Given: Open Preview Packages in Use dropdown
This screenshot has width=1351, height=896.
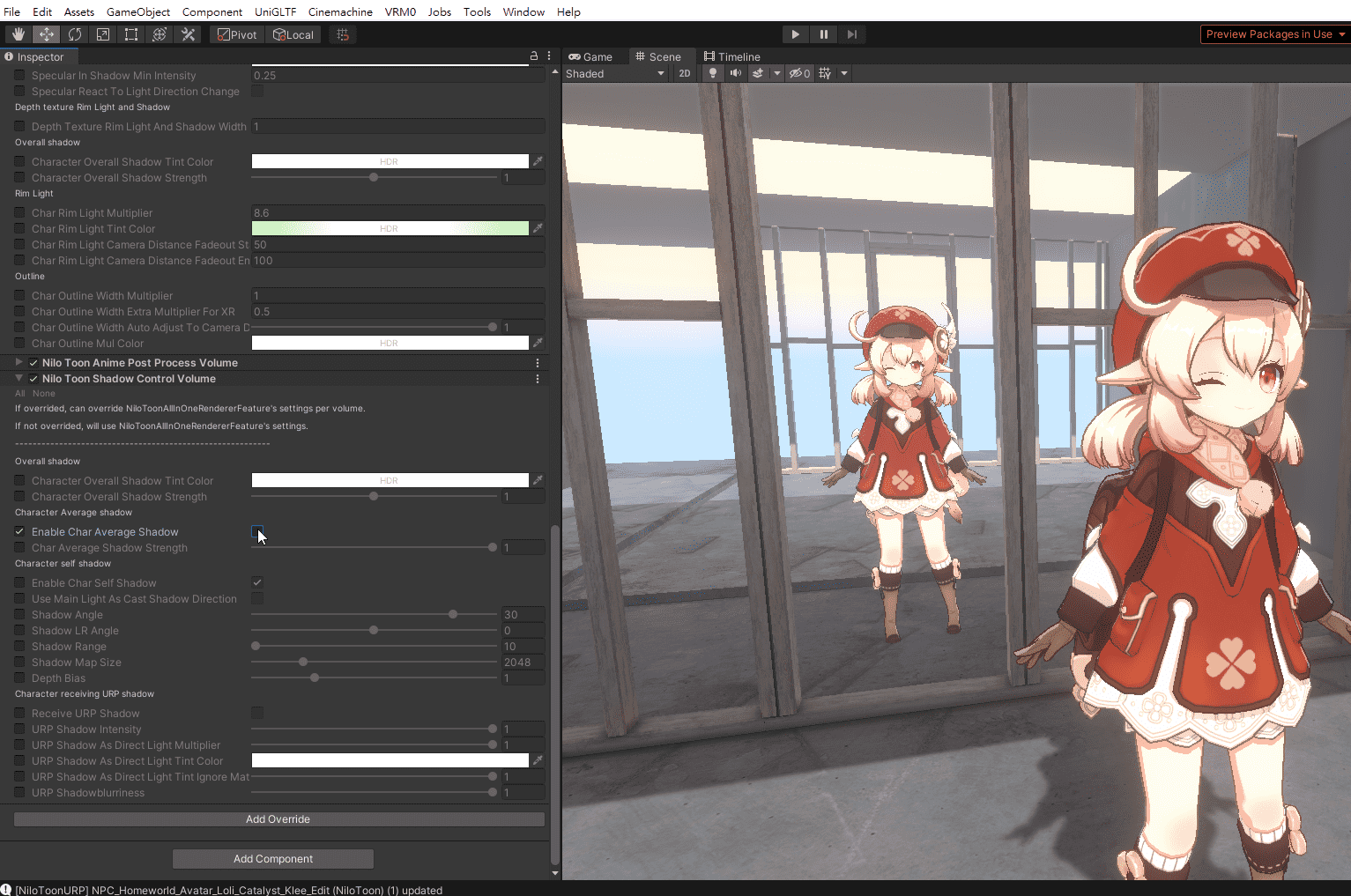Looking at the screenshot, I should tap(1274, 34).
